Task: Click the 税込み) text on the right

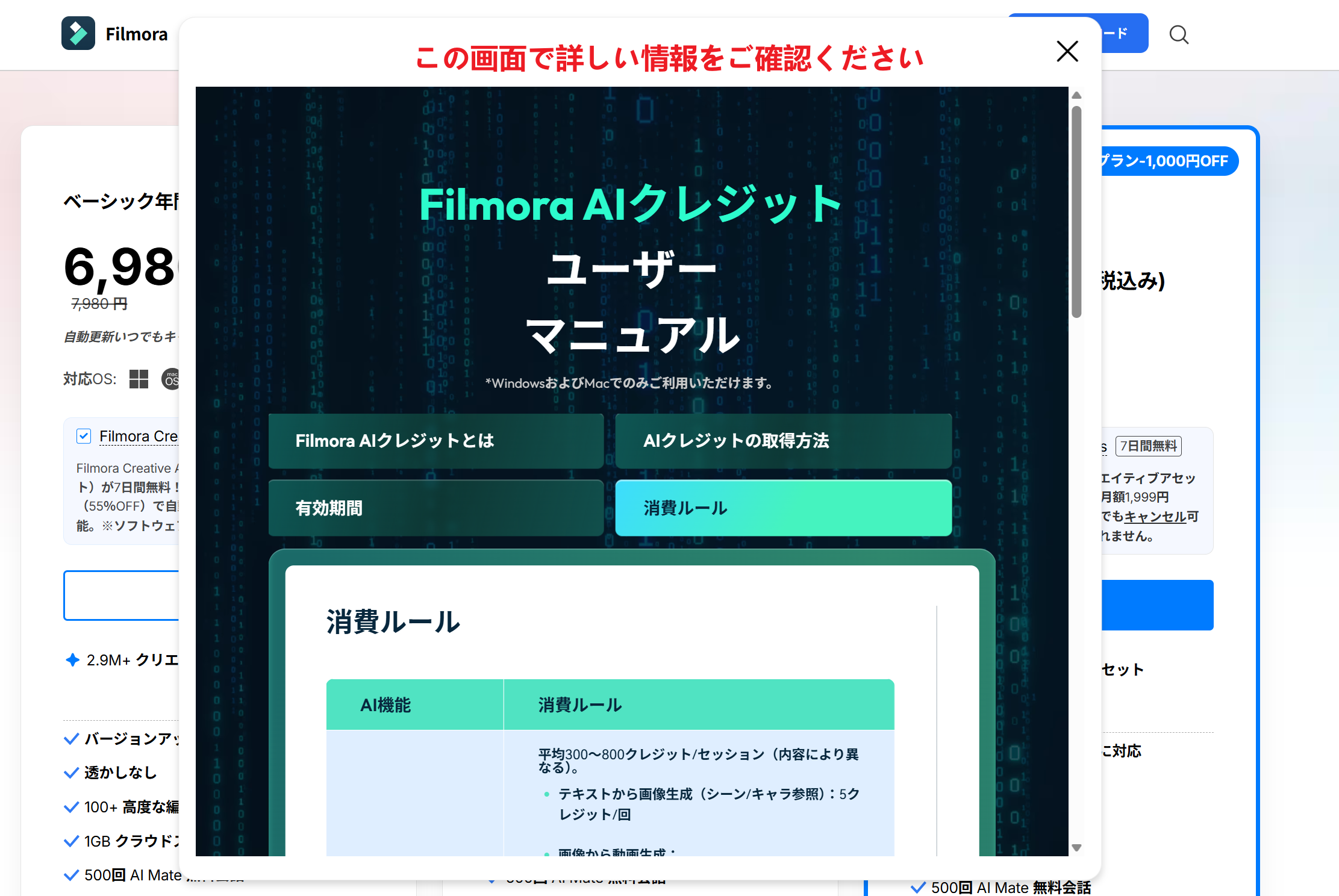Action: tap(1133, 281)
